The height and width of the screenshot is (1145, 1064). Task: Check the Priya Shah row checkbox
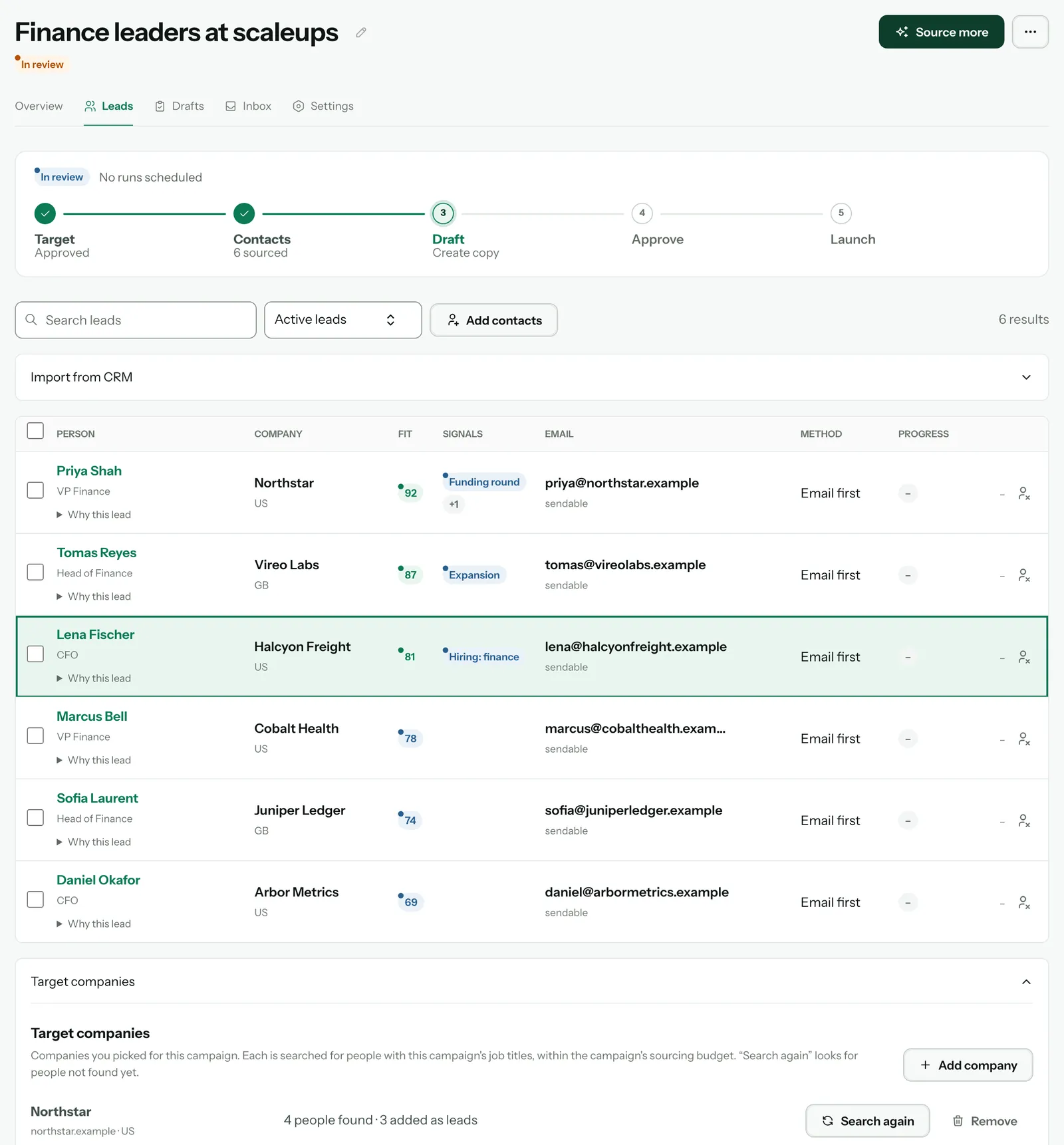coord(35,490)
